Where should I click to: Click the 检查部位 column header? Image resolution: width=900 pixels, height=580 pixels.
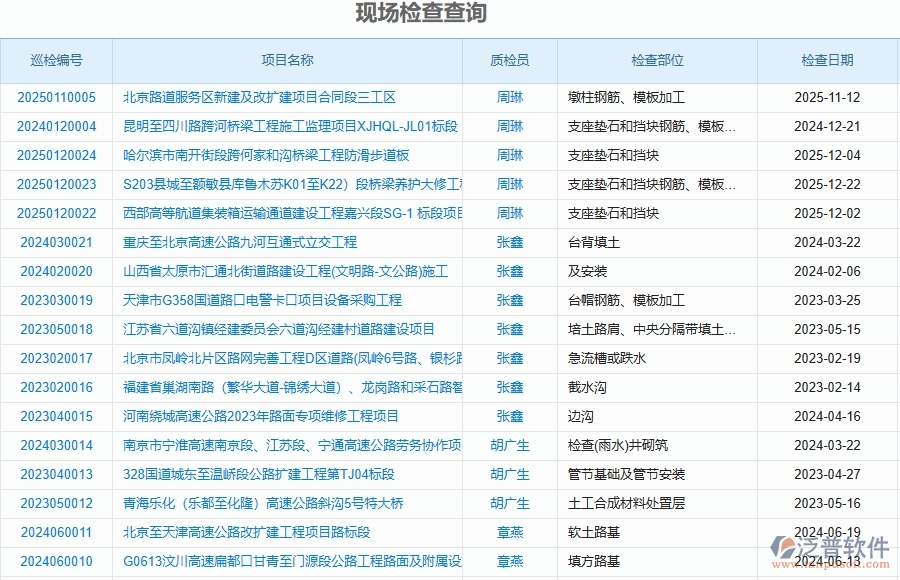[657, 60]
